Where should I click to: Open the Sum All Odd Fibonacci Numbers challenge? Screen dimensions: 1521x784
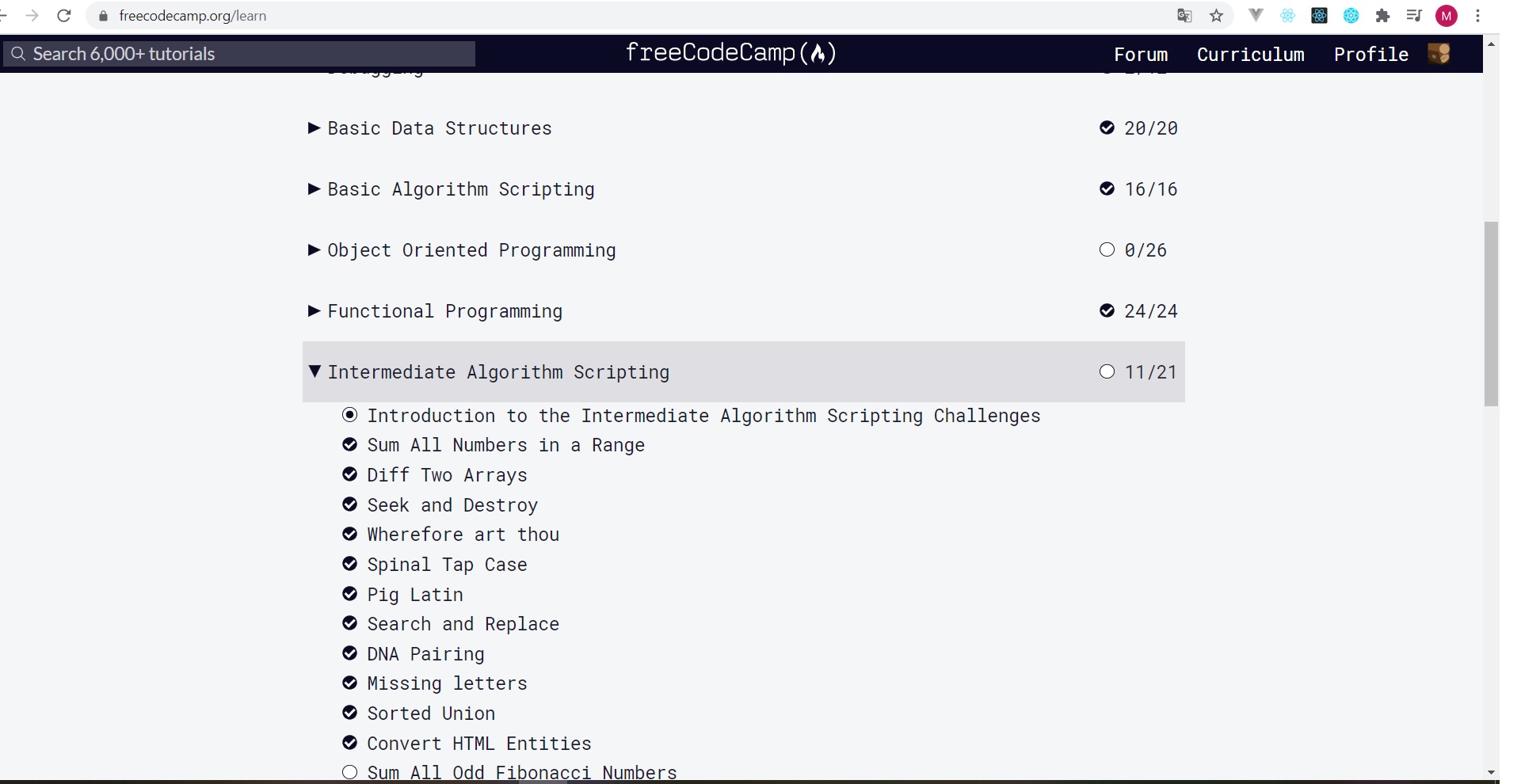(522, 773)
